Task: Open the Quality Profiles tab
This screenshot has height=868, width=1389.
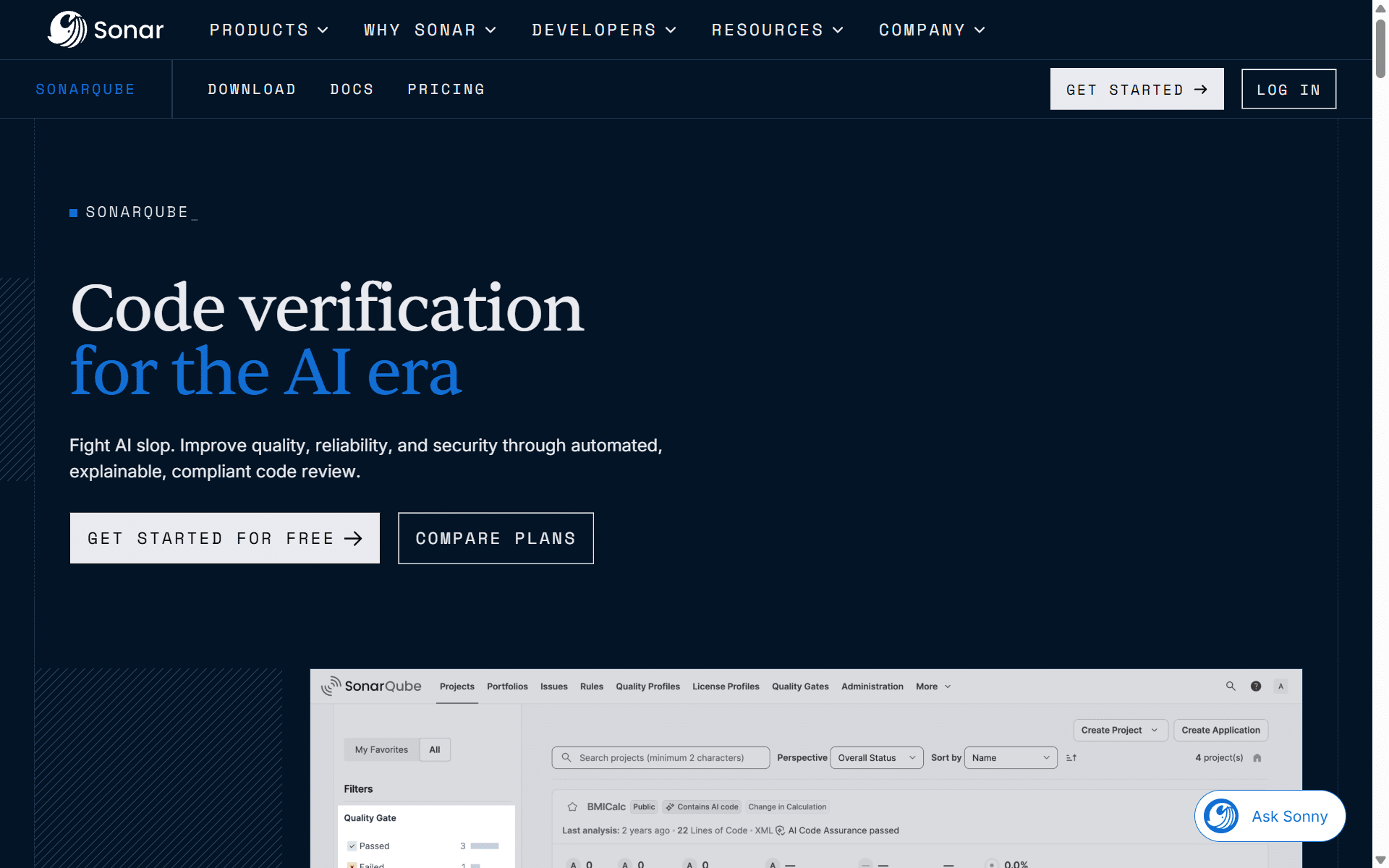Action: tap(647, 686)
